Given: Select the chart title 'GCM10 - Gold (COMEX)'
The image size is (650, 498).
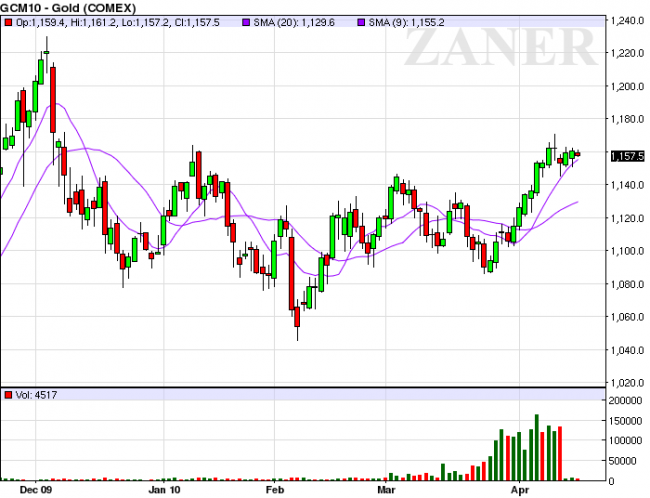Looking at the screenshot, I should (68, 8).
